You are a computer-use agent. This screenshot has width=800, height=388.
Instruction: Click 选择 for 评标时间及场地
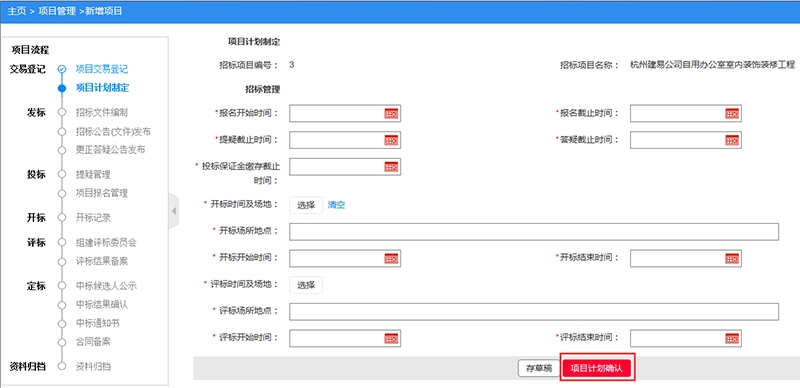coord(306,285)
